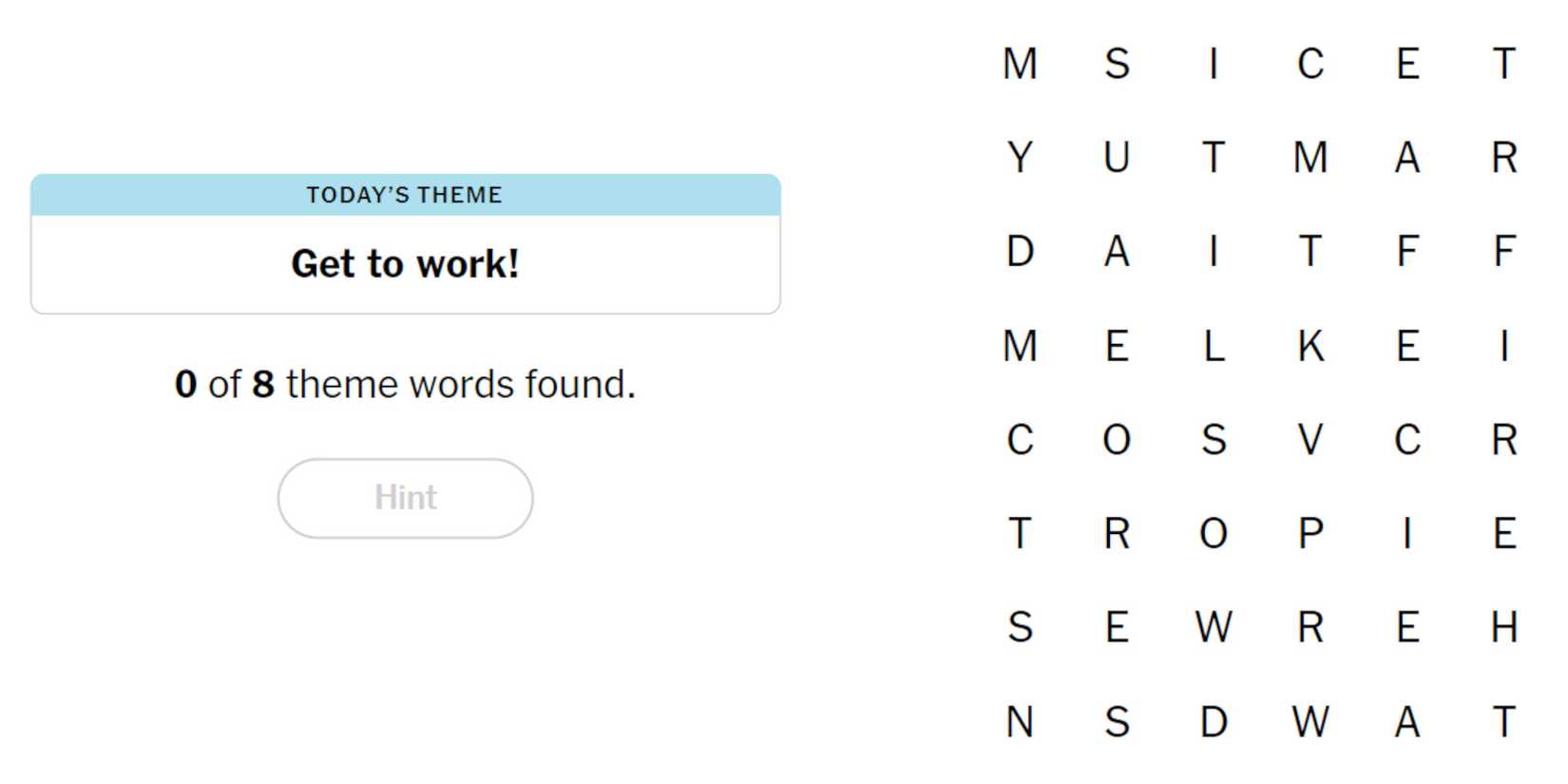Screen dimensions: 1568x784
Task: Choose the A between M and R
Action: [x=1407, y=158]
